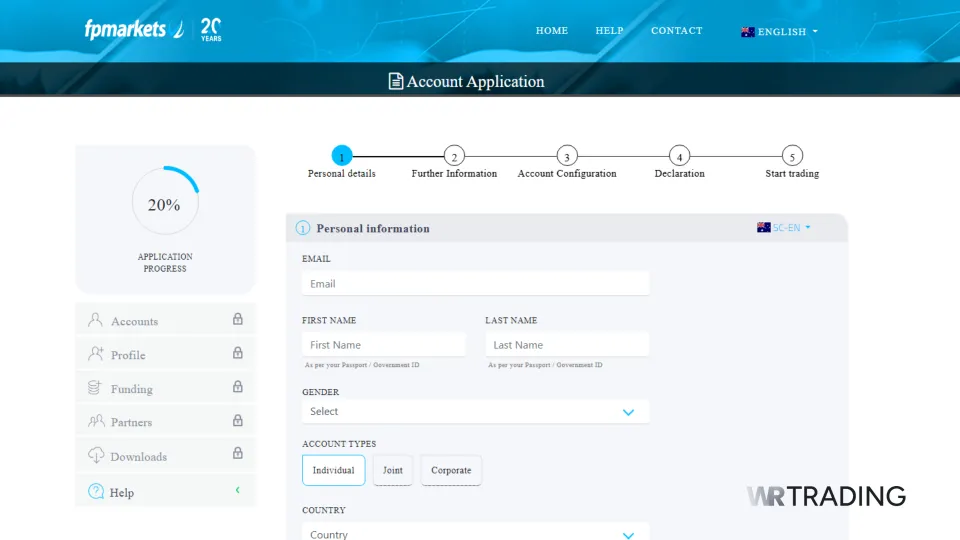960x540 pixels.
Task: Open the Gender select dropdown
Action: [x=476, y=411]
